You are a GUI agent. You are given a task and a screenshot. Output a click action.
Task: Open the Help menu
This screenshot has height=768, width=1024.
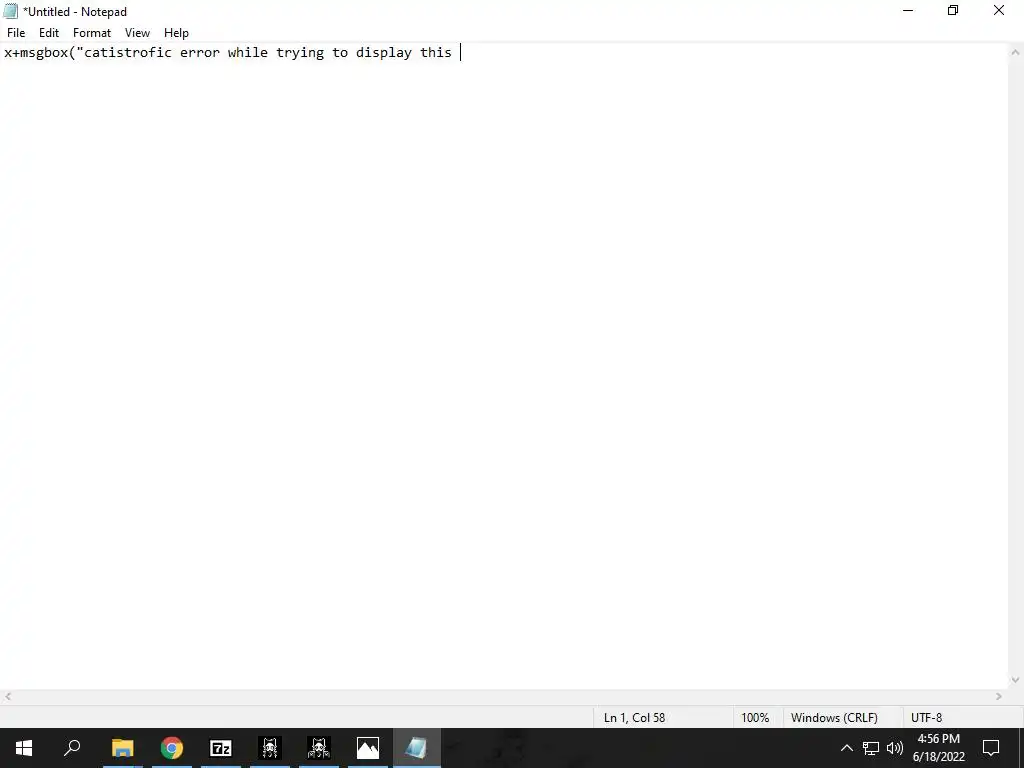[176, 33]
